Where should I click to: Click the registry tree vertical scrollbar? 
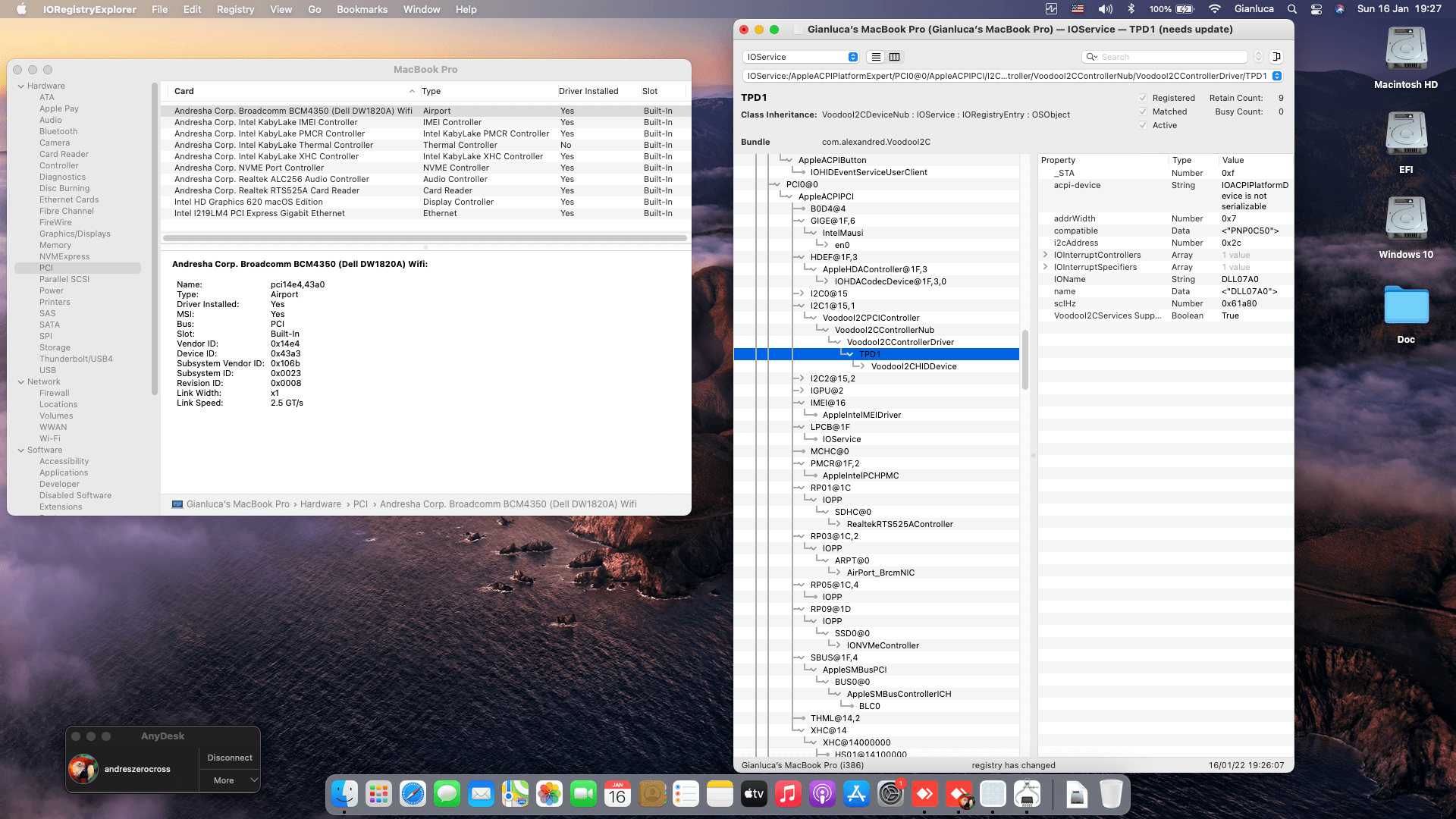(x=1025, y=359)
